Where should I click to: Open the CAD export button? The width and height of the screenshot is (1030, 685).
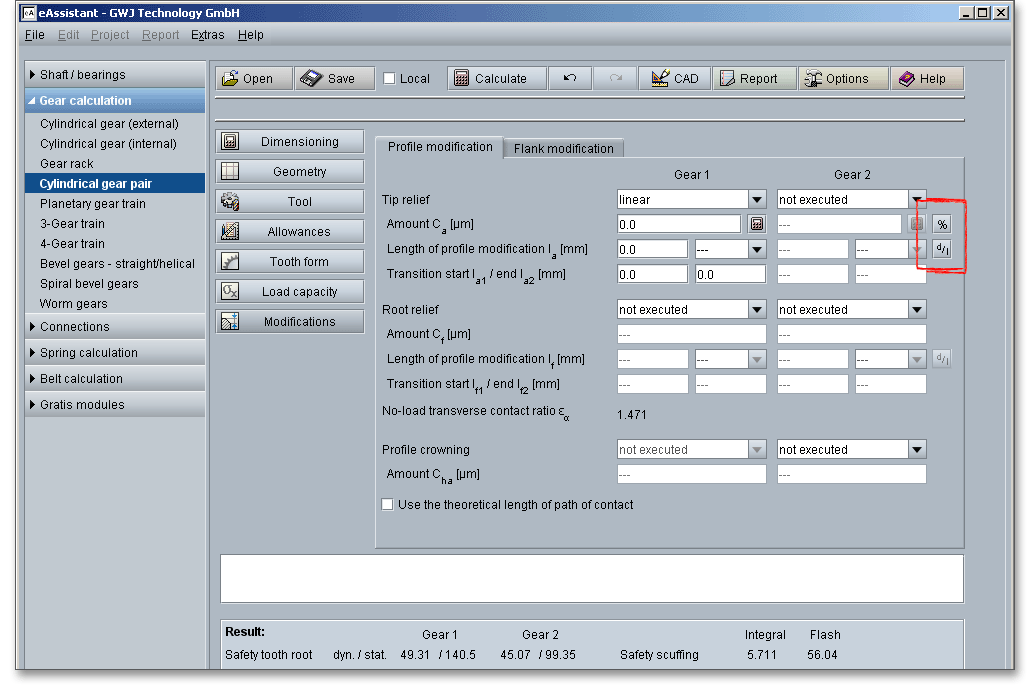click(x=675, y=79)
